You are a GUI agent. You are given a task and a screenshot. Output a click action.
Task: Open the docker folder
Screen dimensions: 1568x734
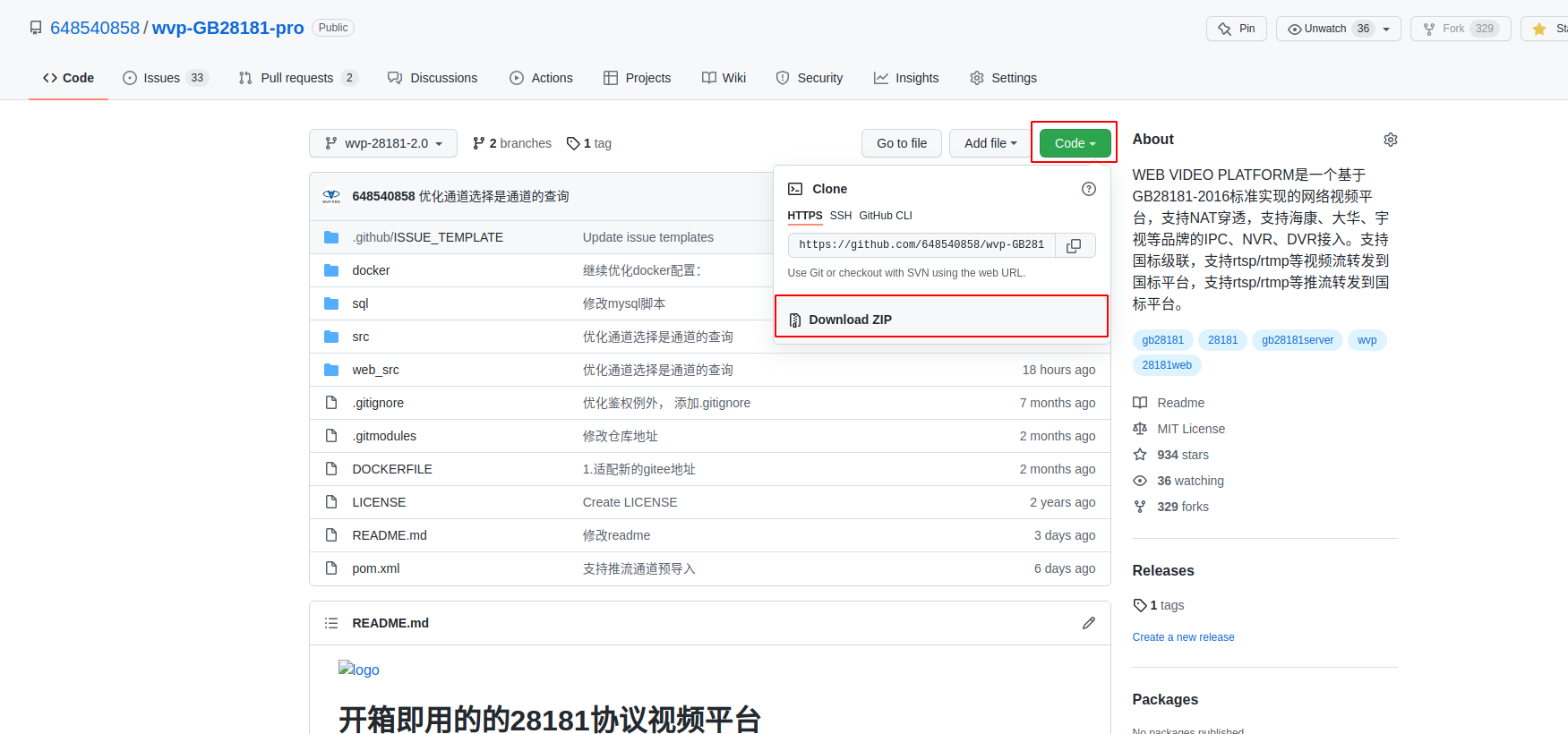(x=371, y=270)
